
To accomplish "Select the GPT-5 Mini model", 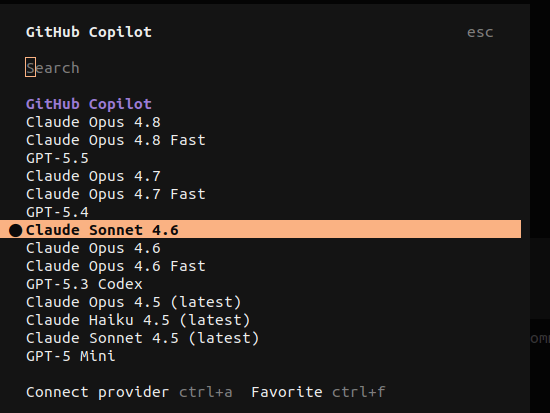I will tap(71, 356).
